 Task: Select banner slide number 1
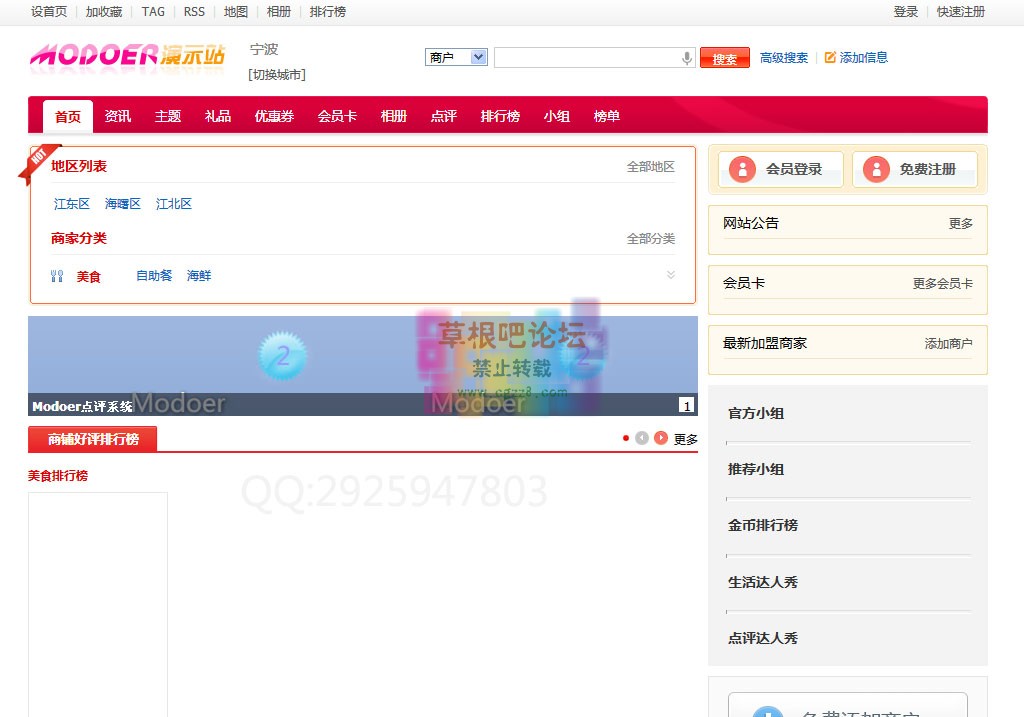pos(686,405)
